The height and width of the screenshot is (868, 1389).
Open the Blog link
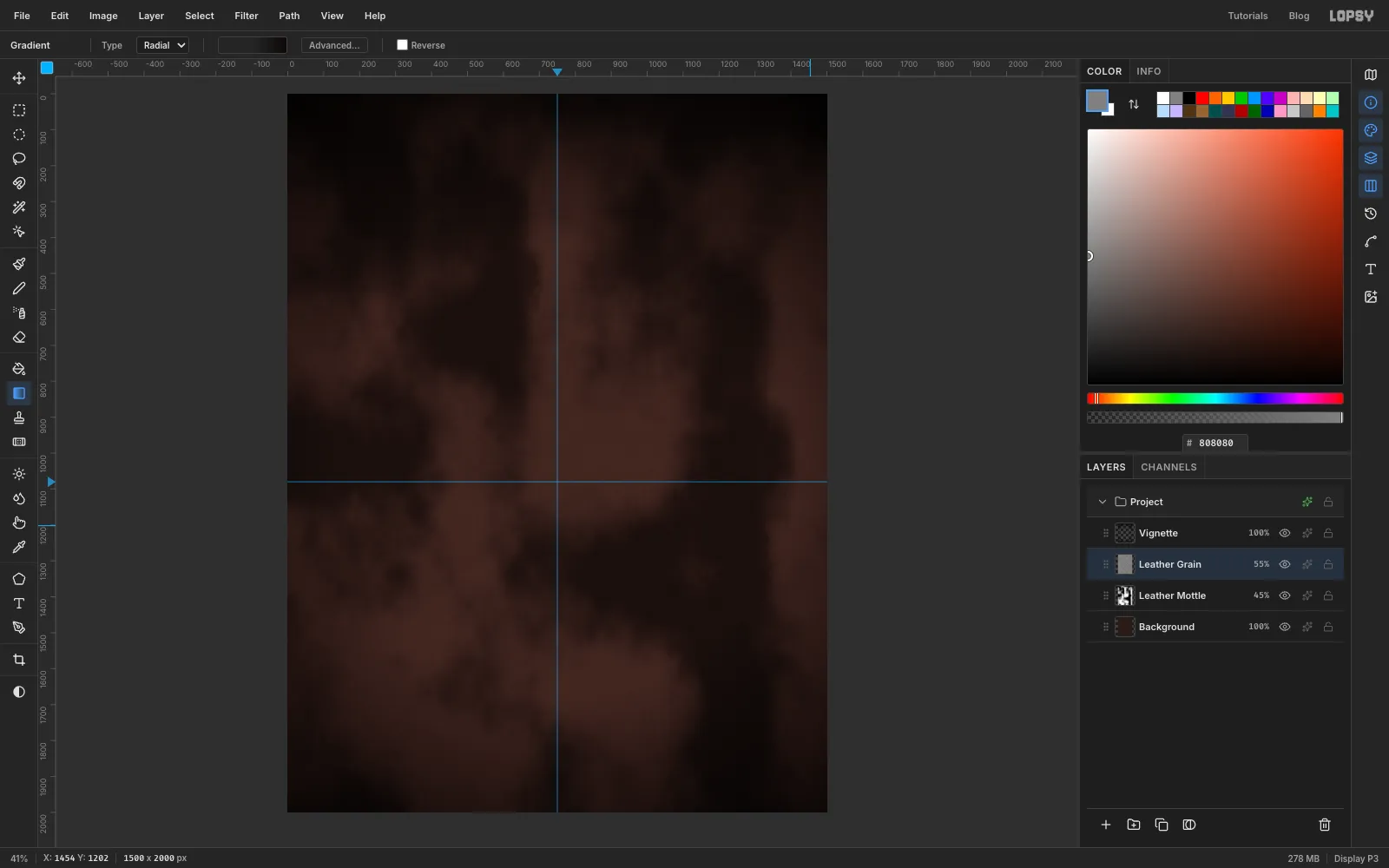tap(1299, 16)
